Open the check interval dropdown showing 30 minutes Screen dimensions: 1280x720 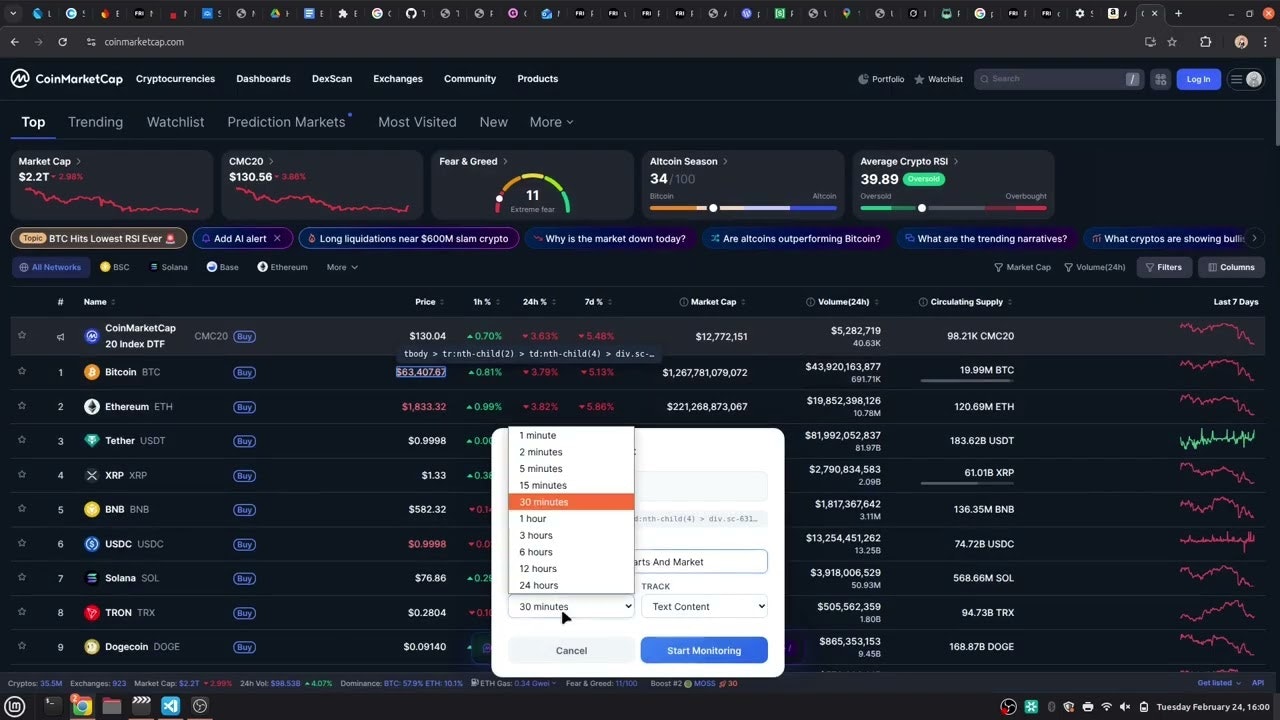(571, 606)
